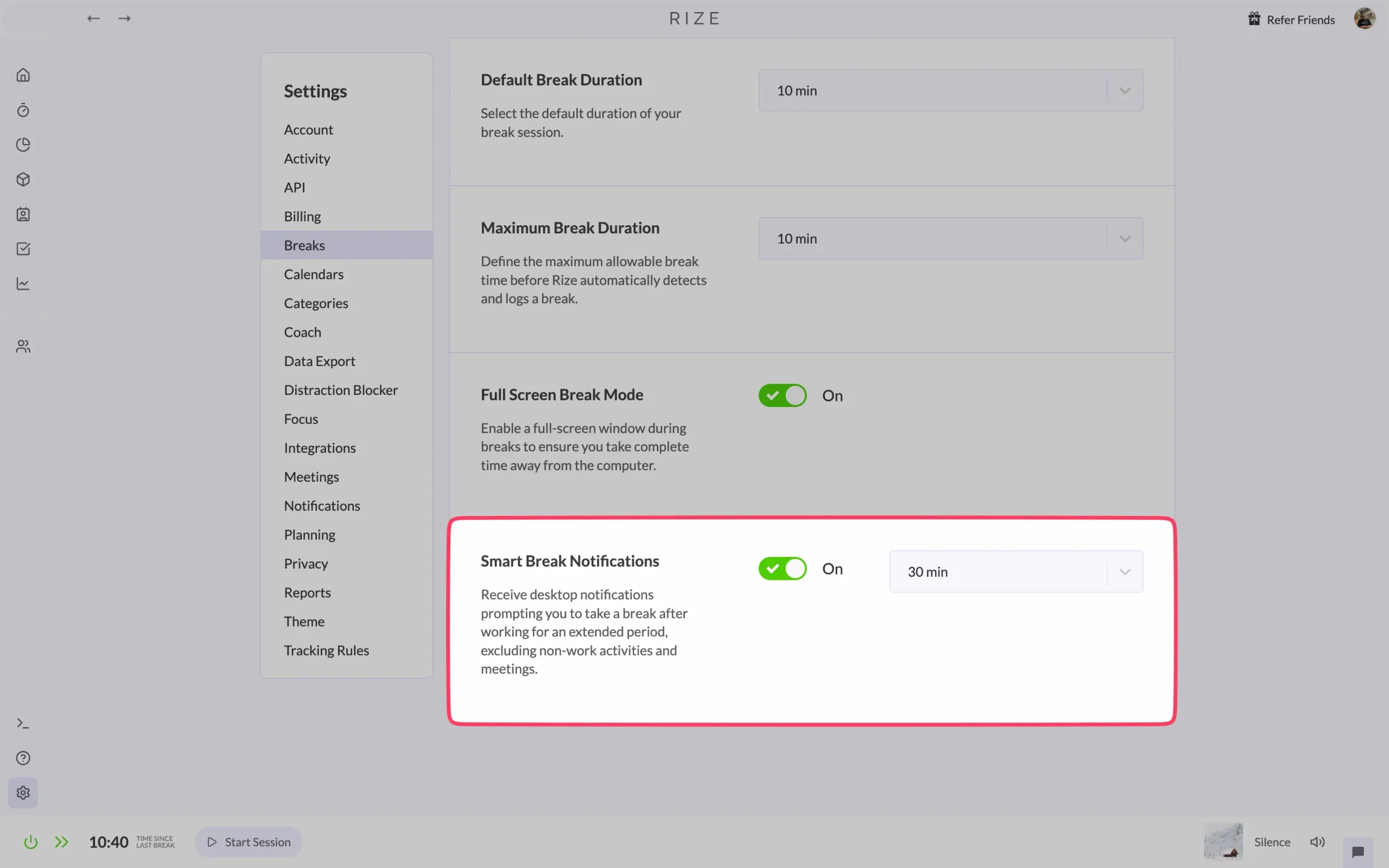Click the Full Screen Break Mode heading

[562, 395]
